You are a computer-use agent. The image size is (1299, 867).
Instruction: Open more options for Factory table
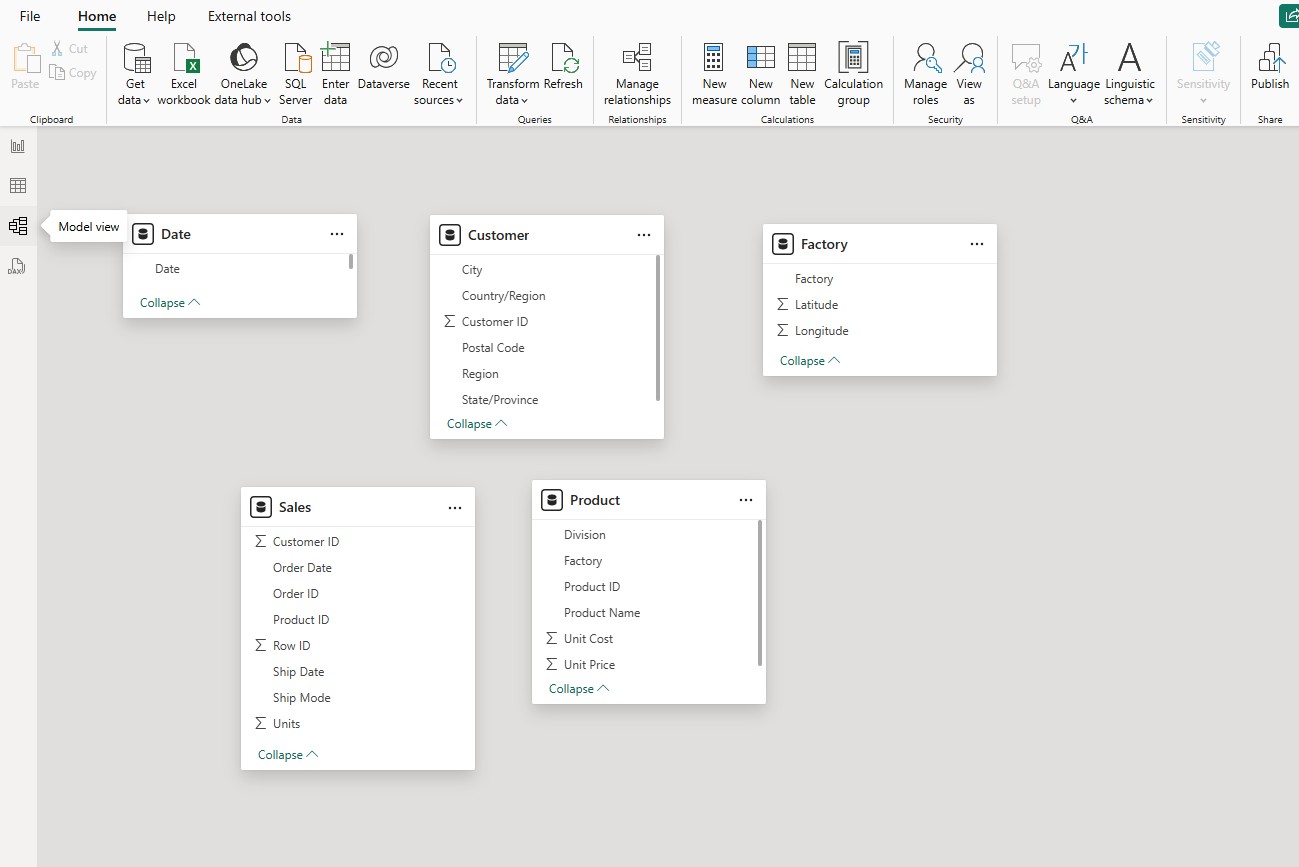click(x=977, y=244)
